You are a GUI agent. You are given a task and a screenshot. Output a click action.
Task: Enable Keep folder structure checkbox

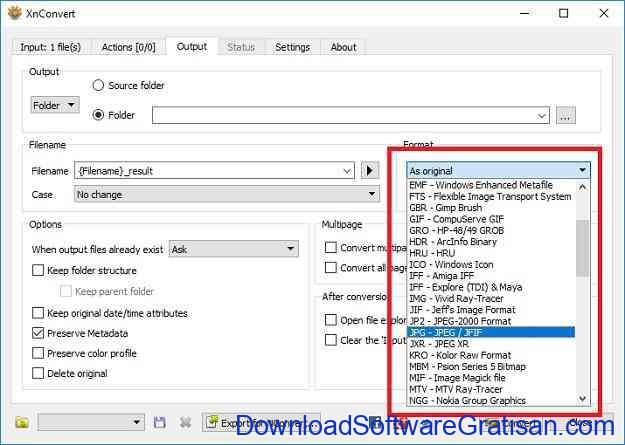[38, 270]
